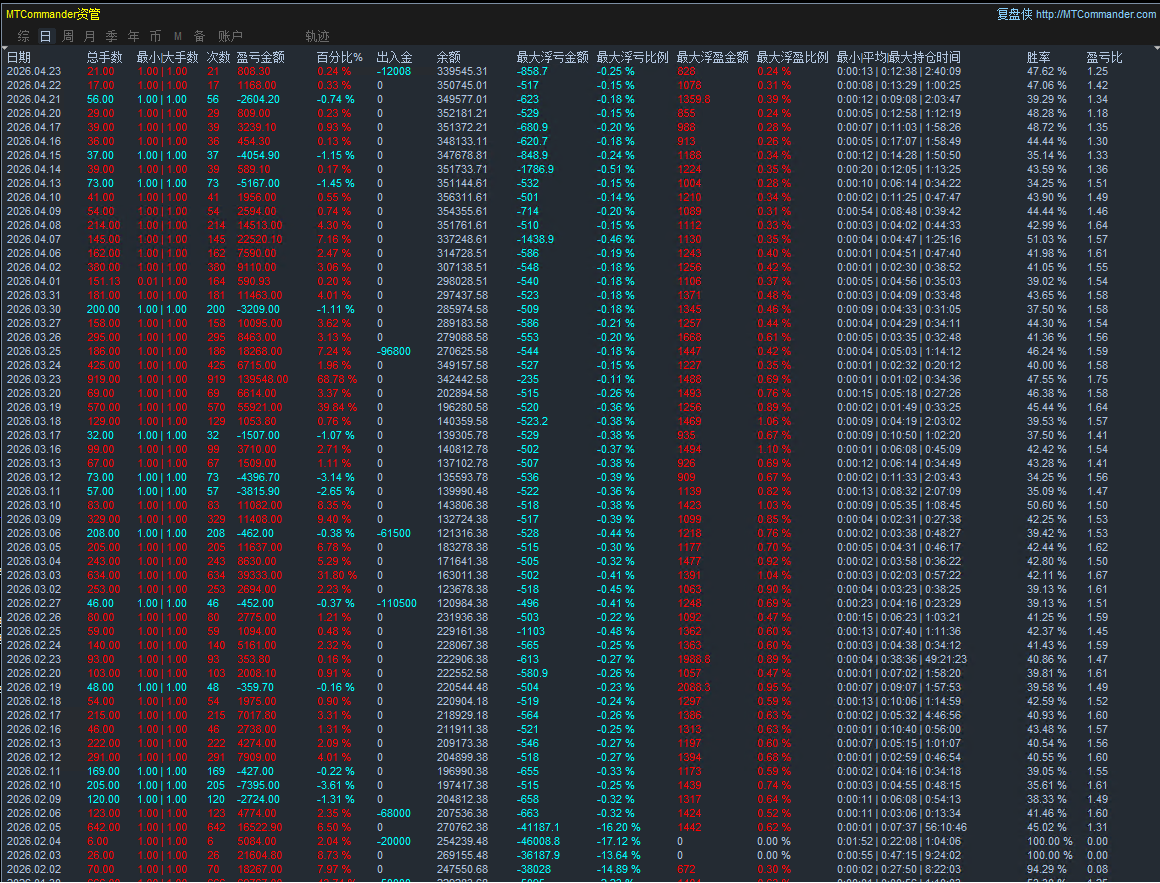This screenshot has height=883, width=1160.
Task: Click the lots cell 0.01 | 1.00
Action: 162,282
